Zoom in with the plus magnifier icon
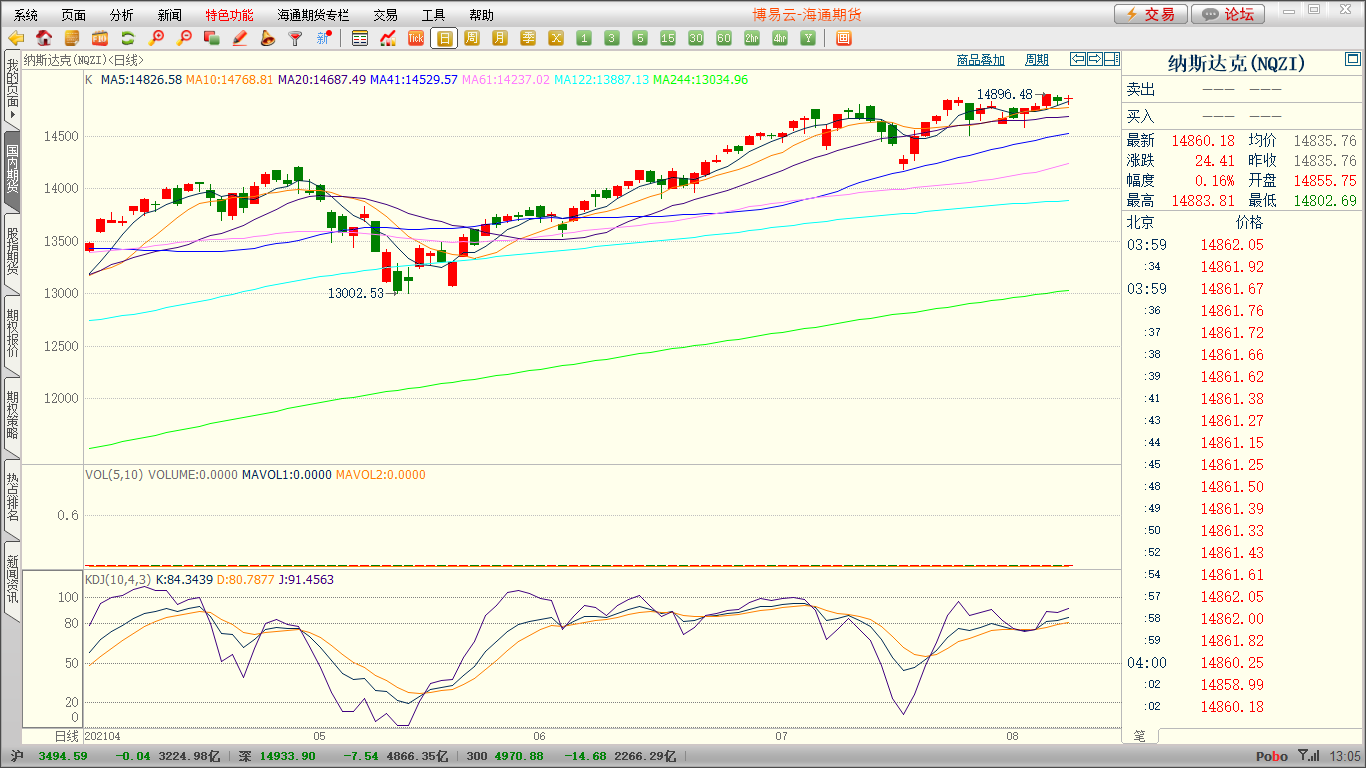Screen dimensions: 1366x768 156,38
